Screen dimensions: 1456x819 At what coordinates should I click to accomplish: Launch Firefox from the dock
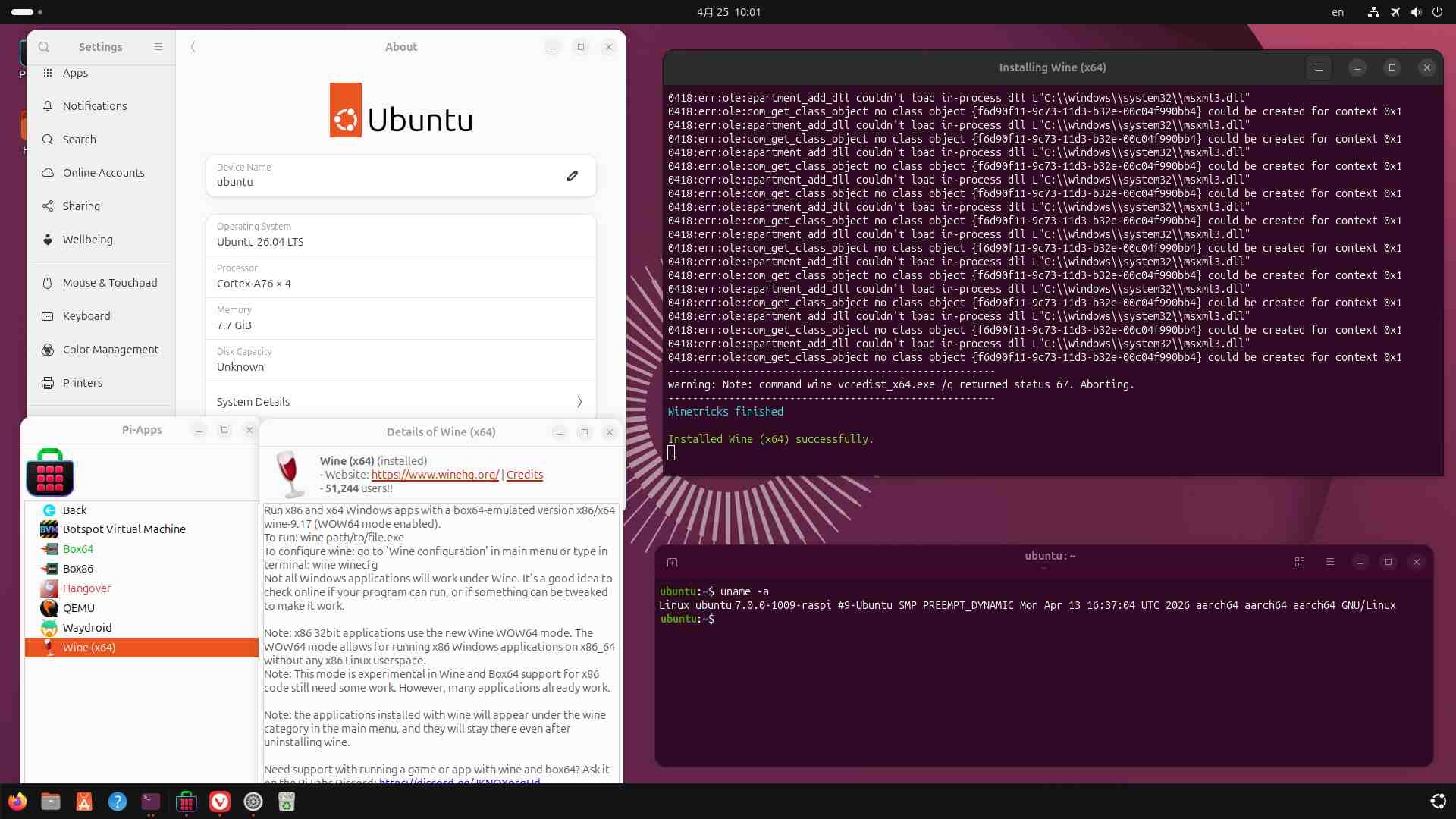pyautogui.click(x=17, y=802)
